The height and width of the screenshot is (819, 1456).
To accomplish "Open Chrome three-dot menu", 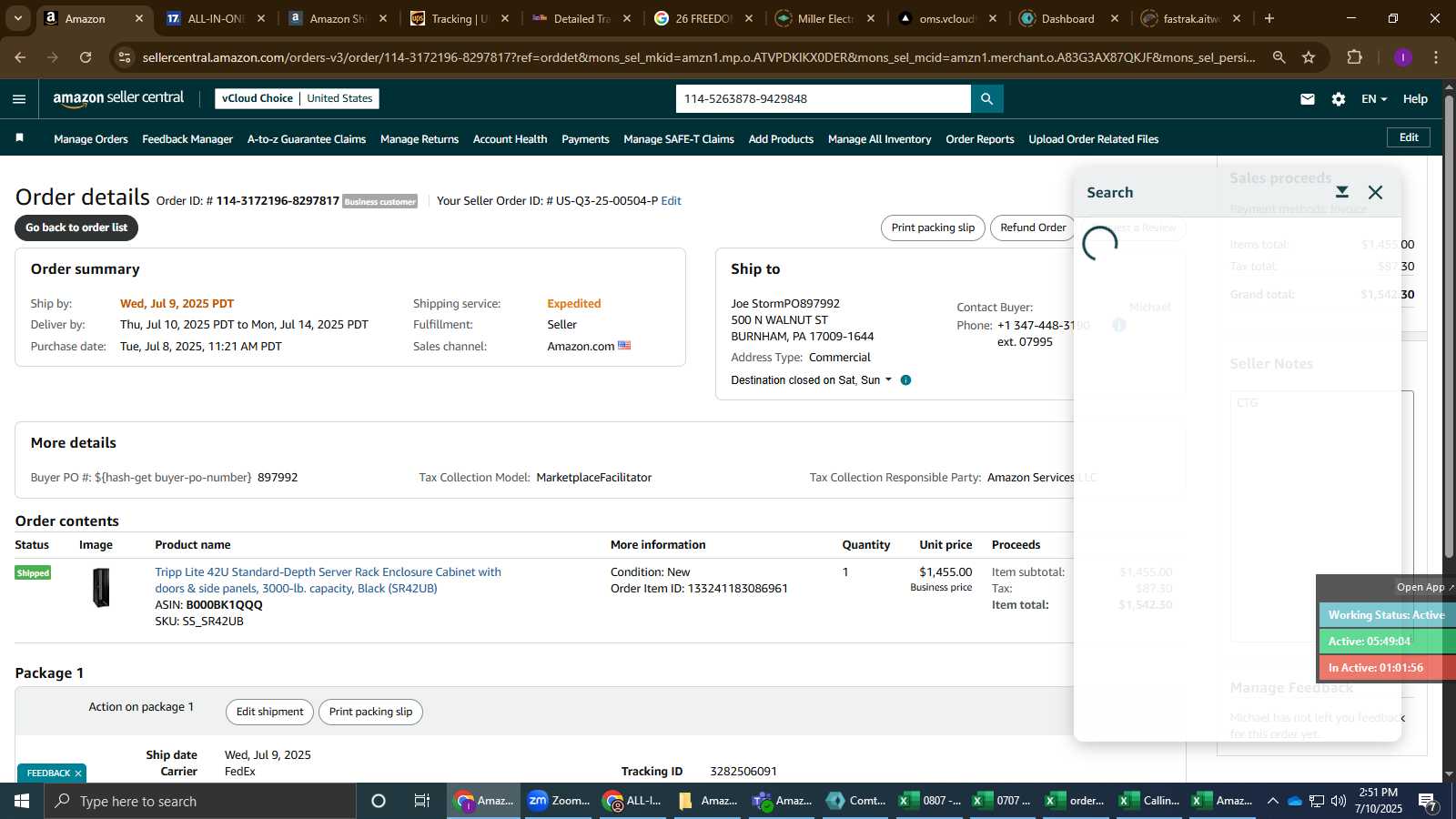I will tap(1436, 57).
